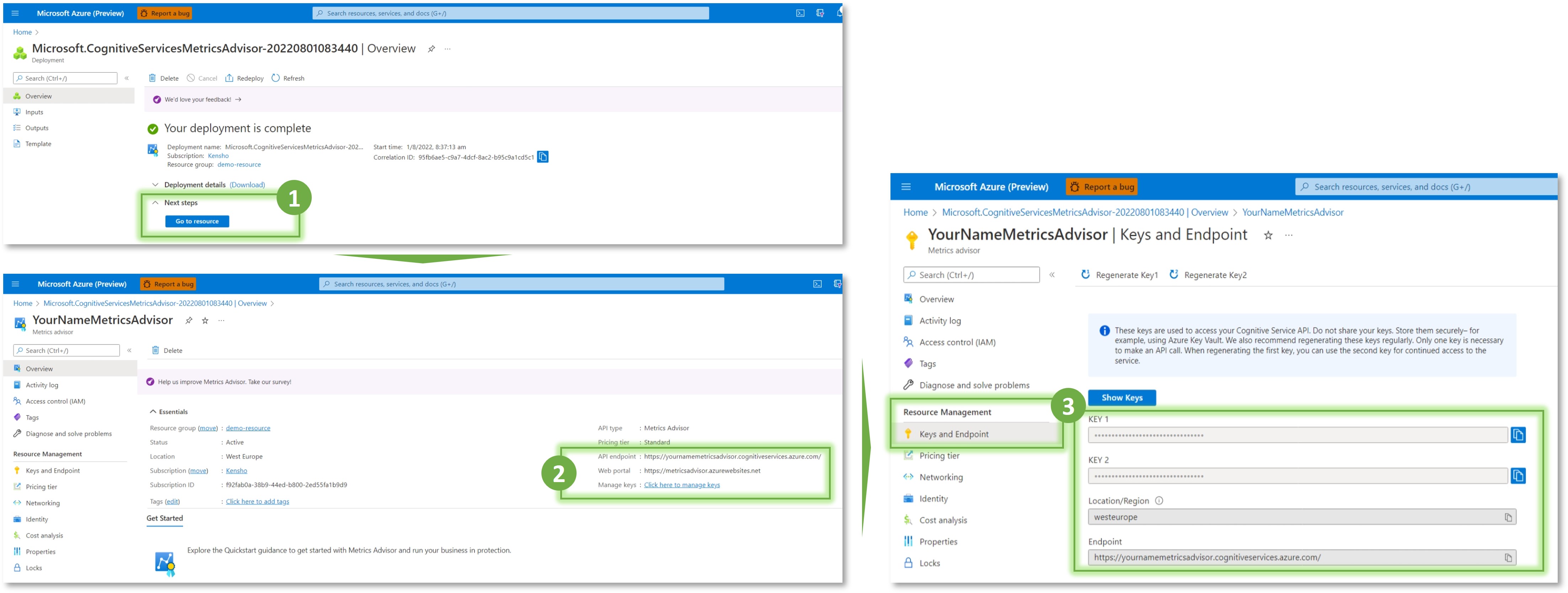The height and width of the screenshot is (593, 1568).
Task: Collapse the sidebar in Keys and Endpoint page
Action: coord(1052,275)
